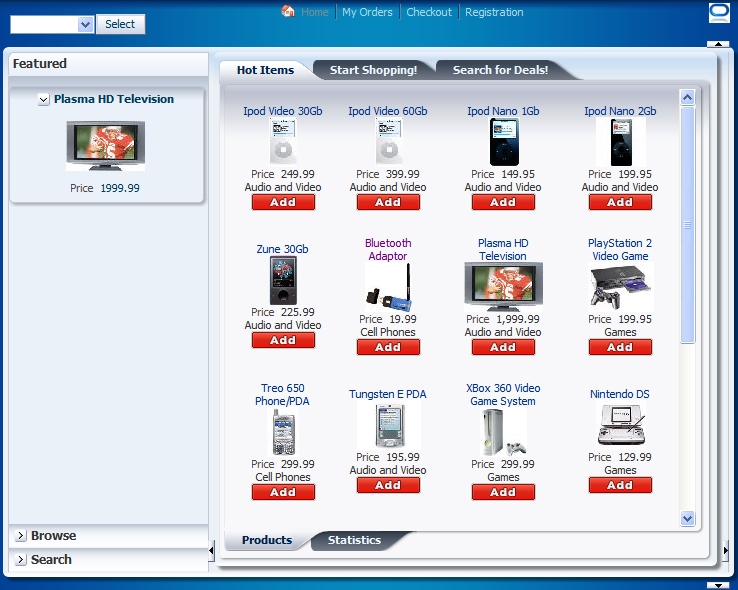
Task: Click the Bluetooth Adaptor product image
Action: [388, 287]
